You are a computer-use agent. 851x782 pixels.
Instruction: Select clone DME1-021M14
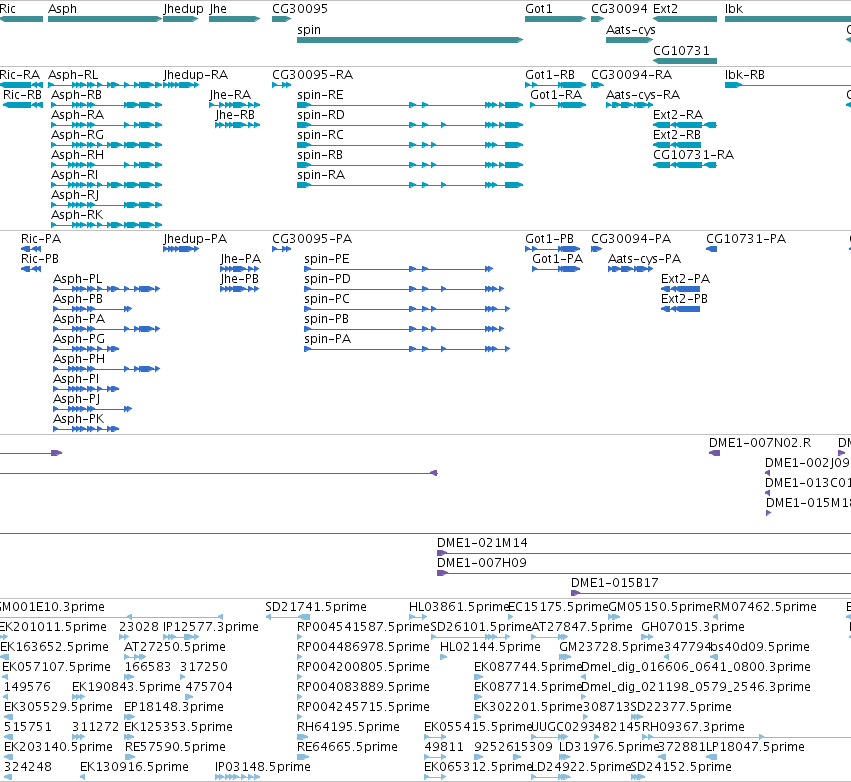tap(644, 553)
